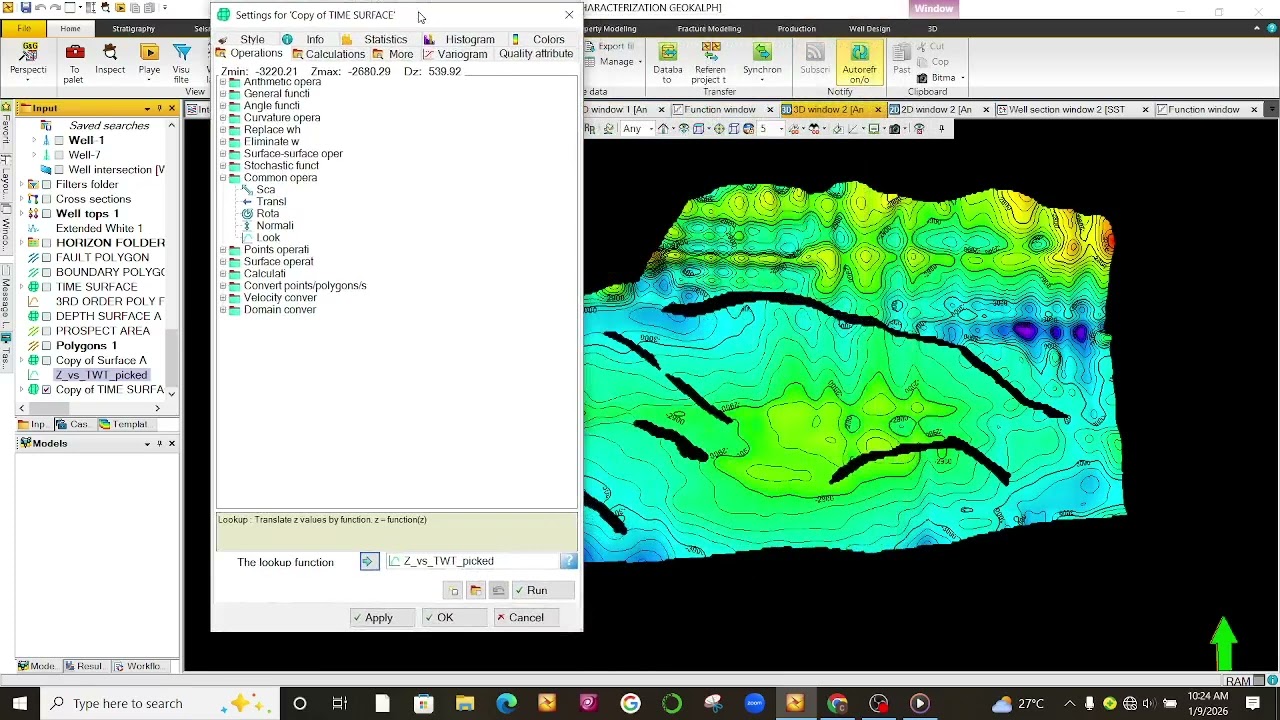Image resolution: width=1280 pixels, height=720 pixels.
Task: Open the Manage dropdown in the ribbon
Action: point(620,62)
